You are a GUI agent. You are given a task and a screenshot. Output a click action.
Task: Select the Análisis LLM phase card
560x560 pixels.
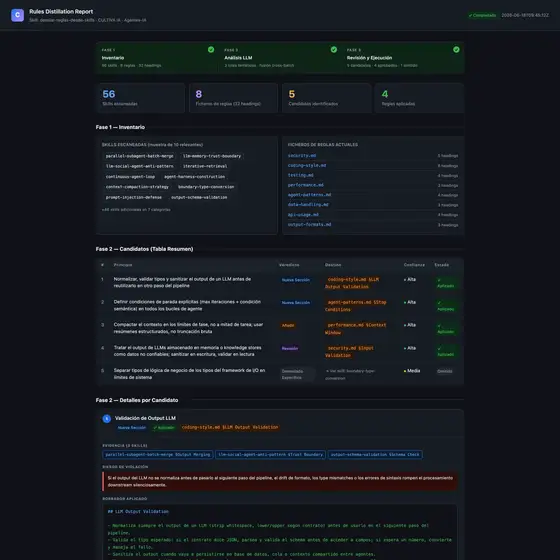280,58
